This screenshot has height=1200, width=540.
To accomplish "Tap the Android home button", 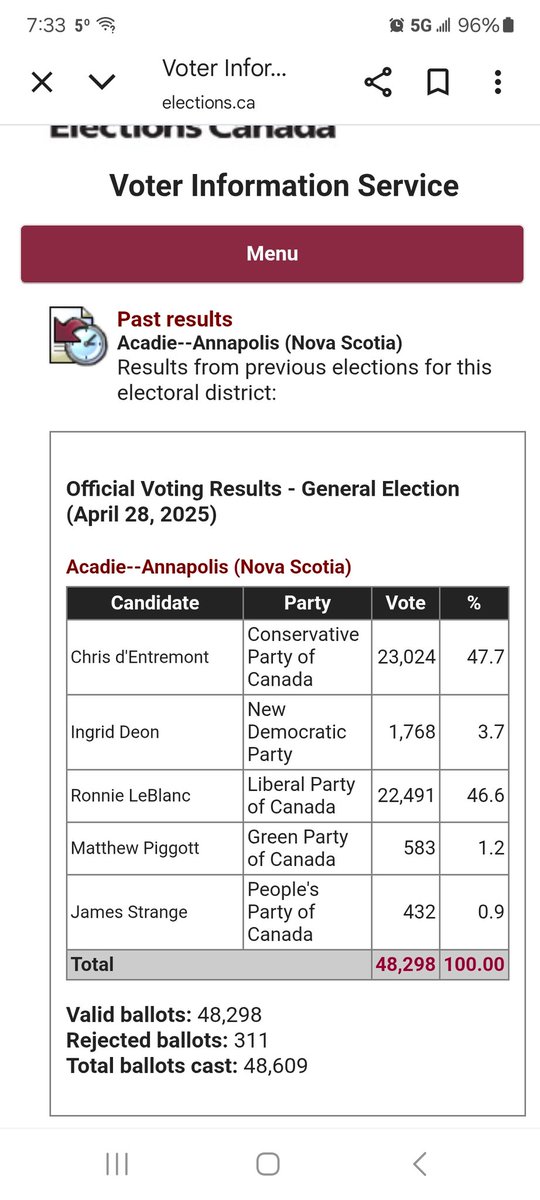I will click(x=268, y=1163).
